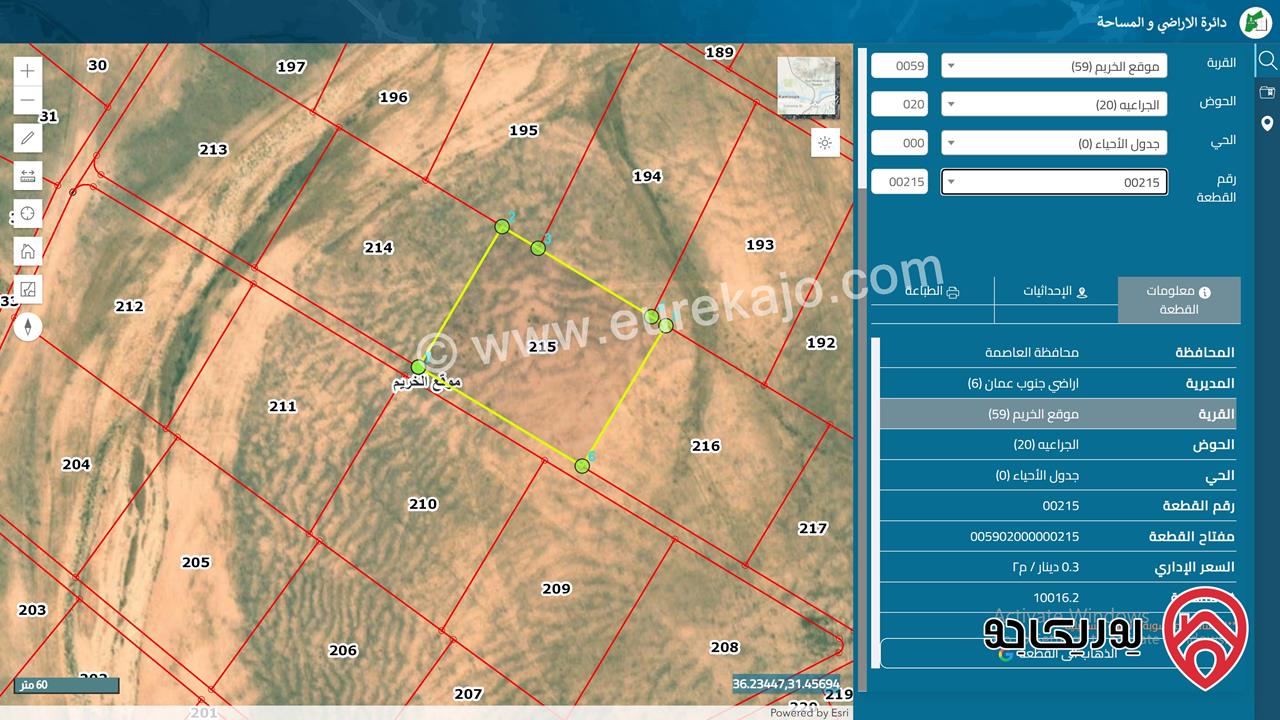Image resolution: width=1280 pixels, height=720 pixels.
Task: Click parcel vertex point 2
Action: click(x=503, y=227)
